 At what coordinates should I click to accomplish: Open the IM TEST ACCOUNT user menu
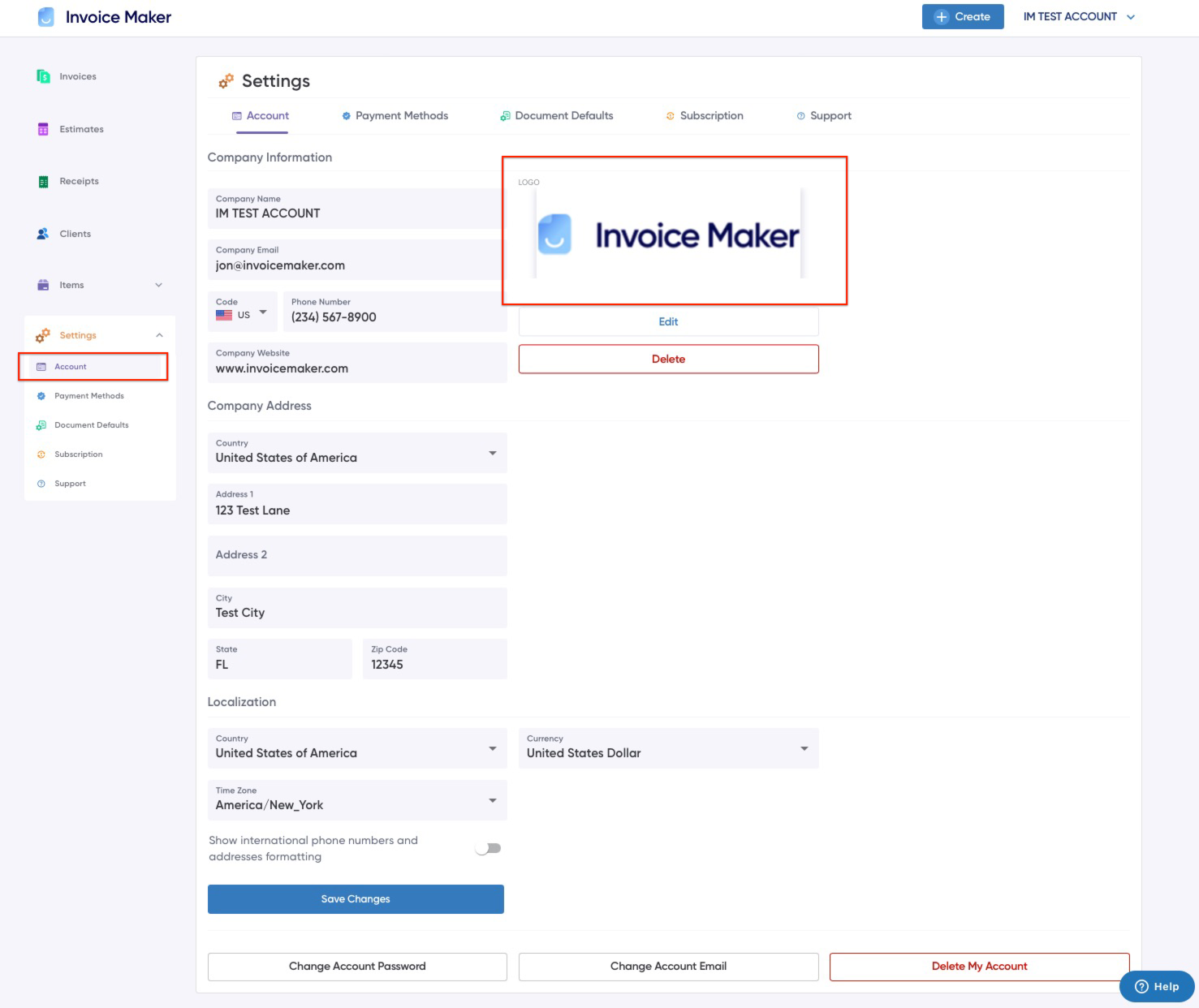click(1079, 17)
